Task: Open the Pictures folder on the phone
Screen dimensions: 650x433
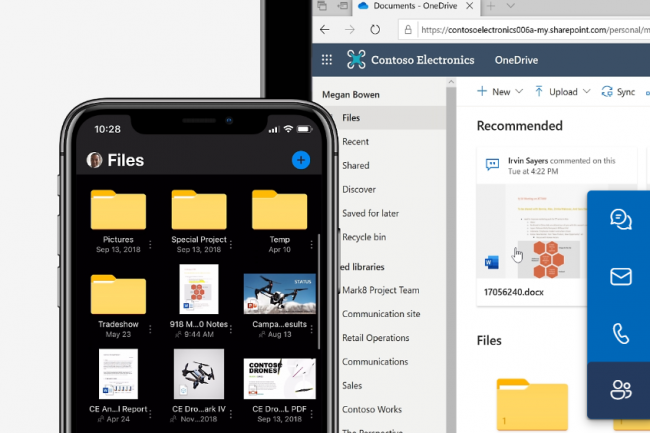Action: 118,210
